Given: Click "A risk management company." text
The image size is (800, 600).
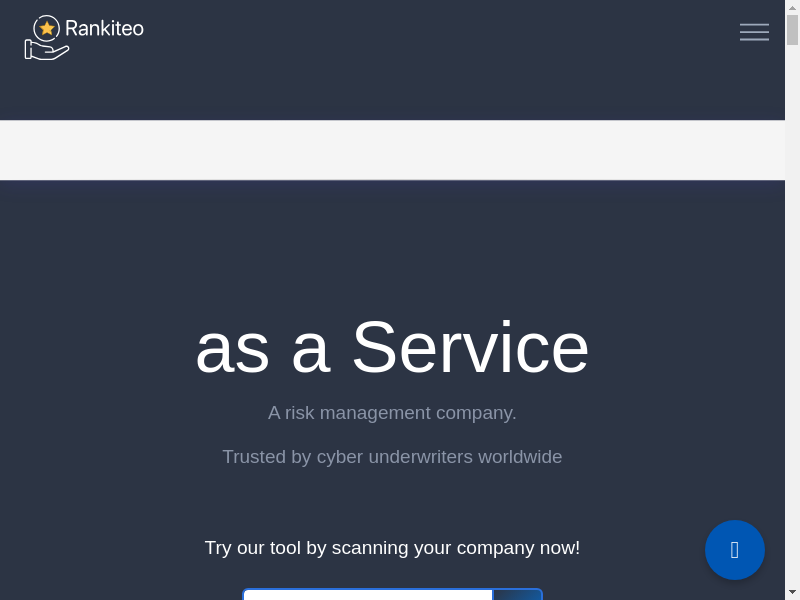Looking at the screenshot, I should [x=392, y=412].
